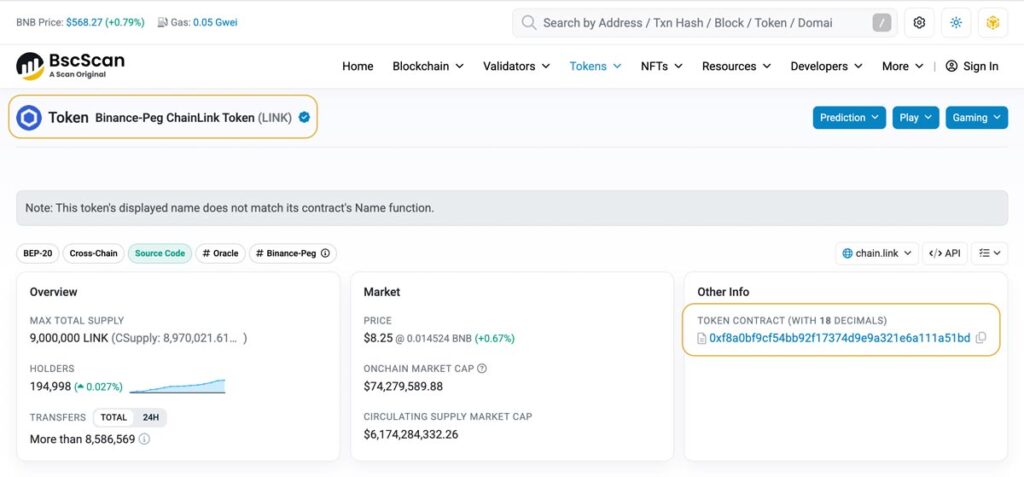
Task: Copy the token contract address
Action: (980, 338)
